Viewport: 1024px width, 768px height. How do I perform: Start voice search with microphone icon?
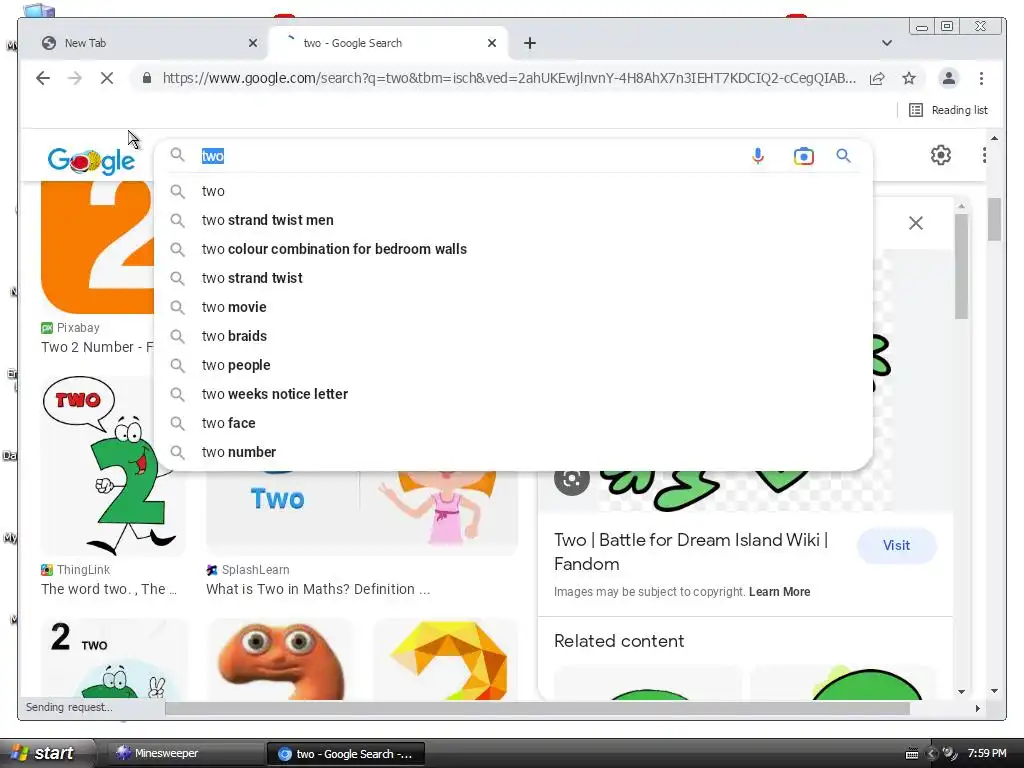758,156
